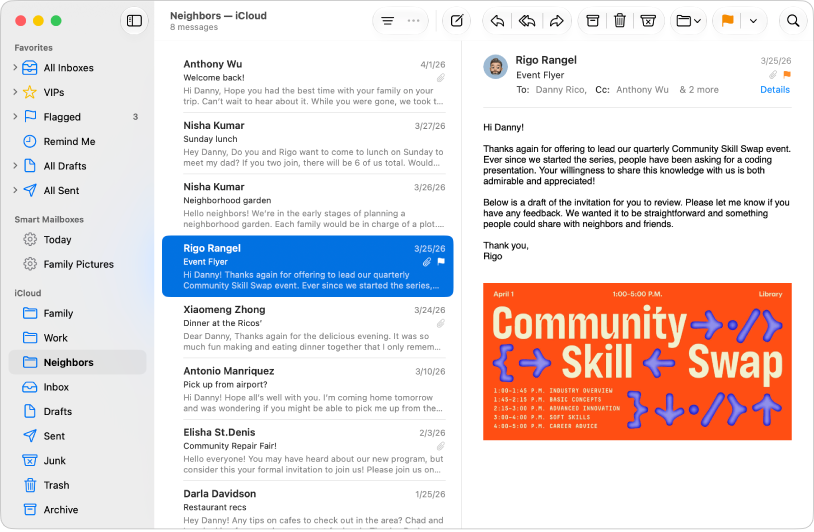Select the Neighbors folder
This screenshot has height=532, width=814.
[x=78, y=362]
